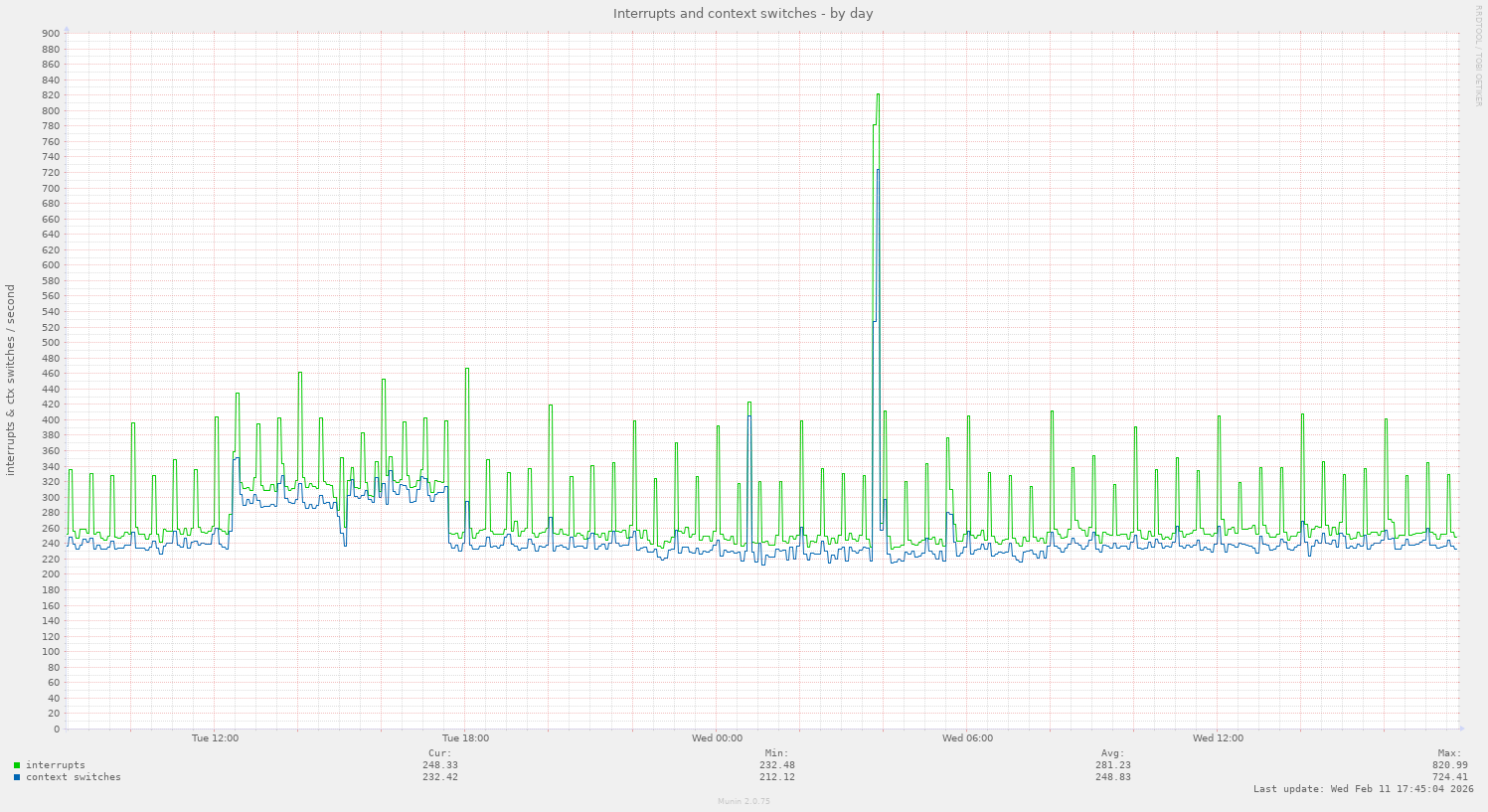1488x812 pixels.
Task: Click the Munin 2.0.75 footer text
Action: point(744,801)
